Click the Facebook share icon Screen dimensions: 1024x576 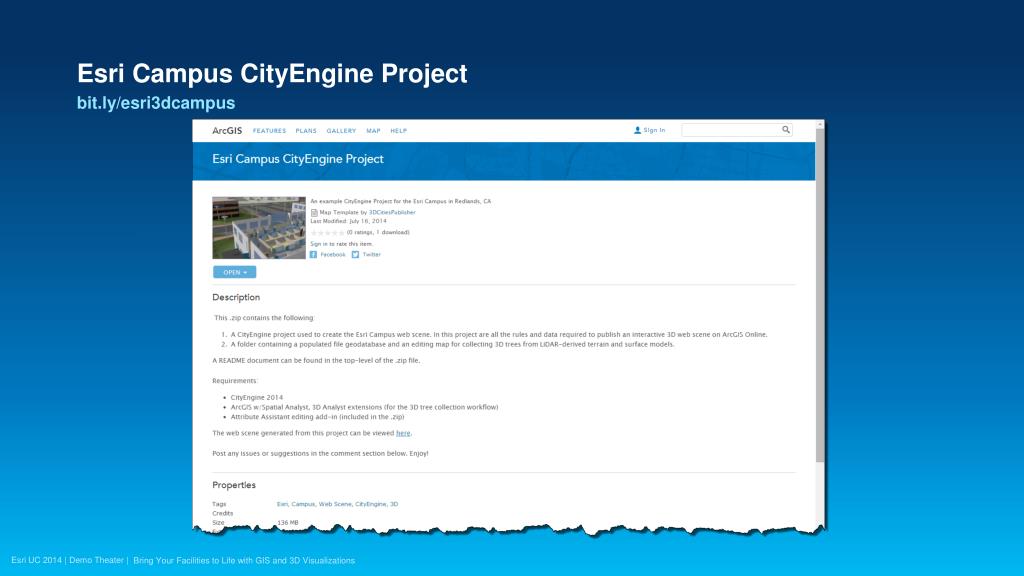tap(313, 254)
